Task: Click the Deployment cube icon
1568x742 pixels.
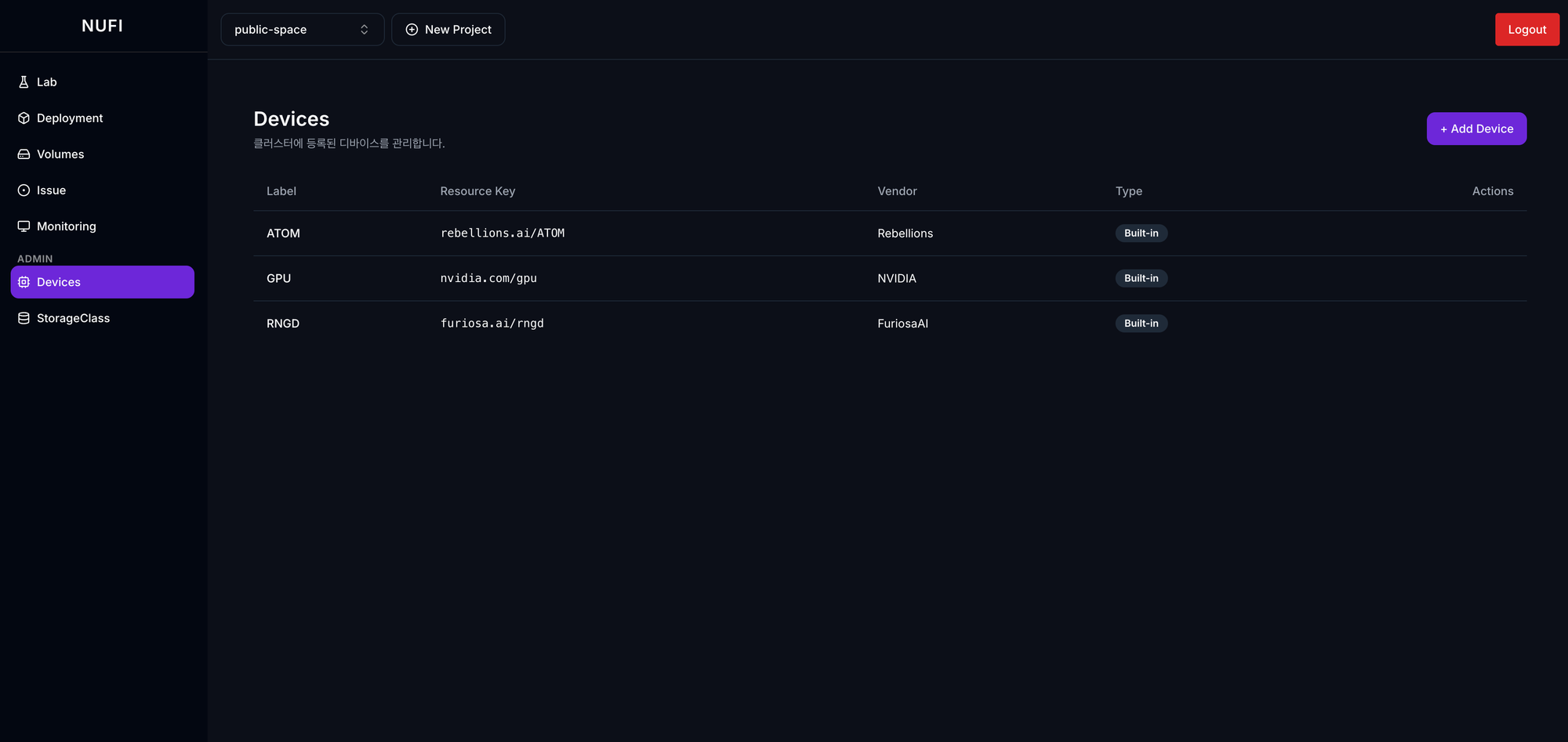Action: [x=24, y=118]
